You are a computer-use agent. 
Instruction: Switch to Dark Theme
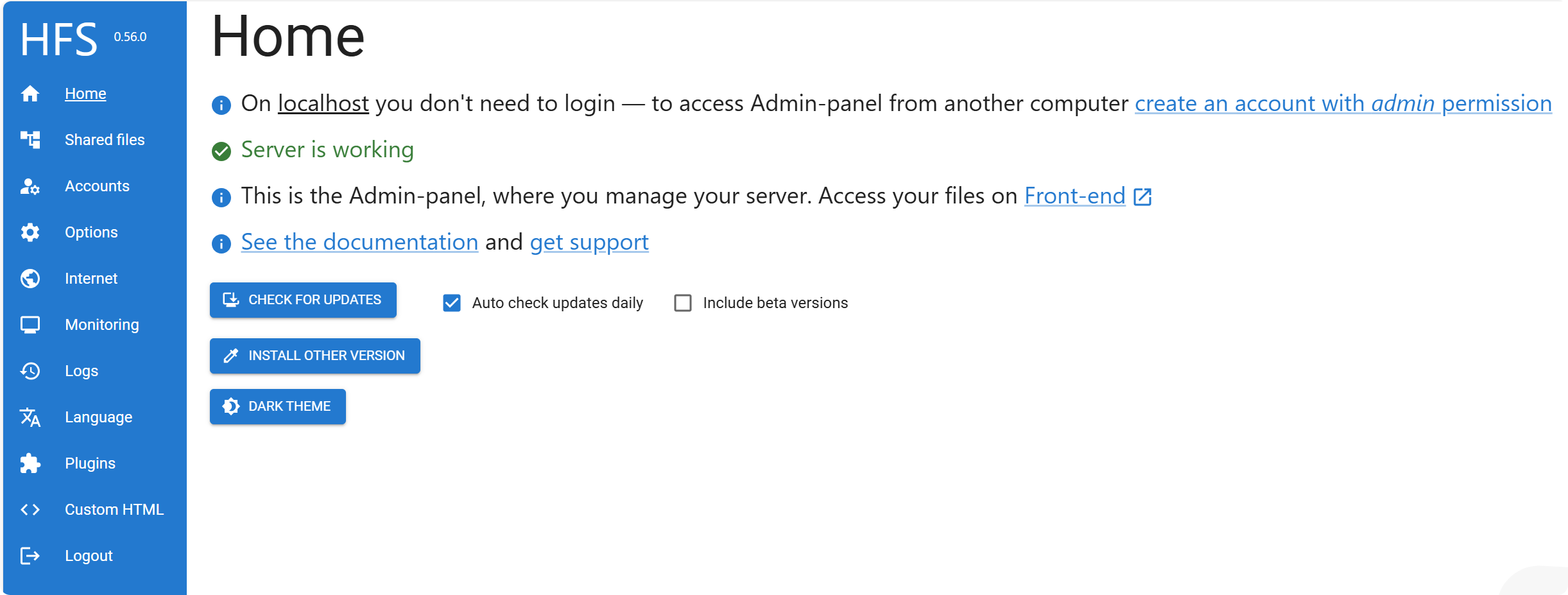click(x=277, y=406)
